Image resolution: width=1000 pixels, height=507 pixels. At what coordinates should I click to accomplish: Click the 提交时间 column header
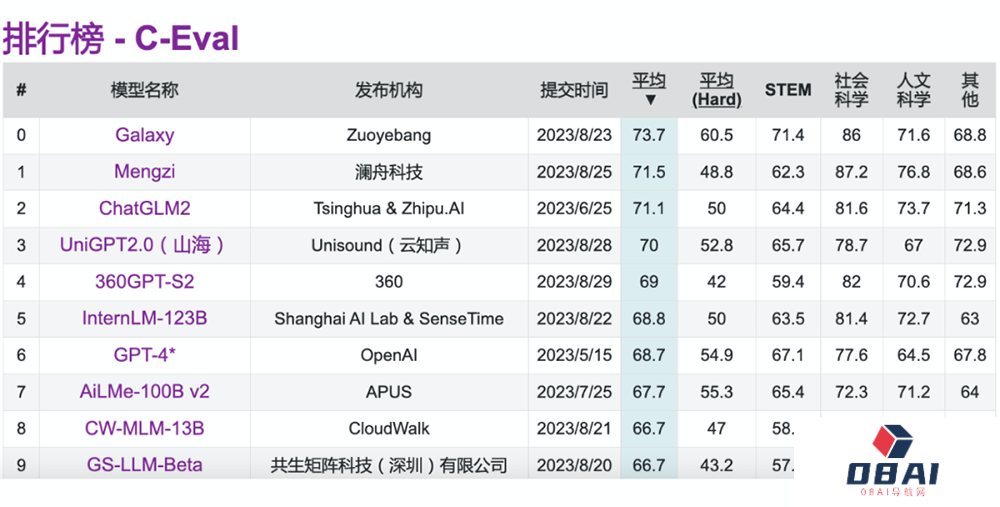574,90
